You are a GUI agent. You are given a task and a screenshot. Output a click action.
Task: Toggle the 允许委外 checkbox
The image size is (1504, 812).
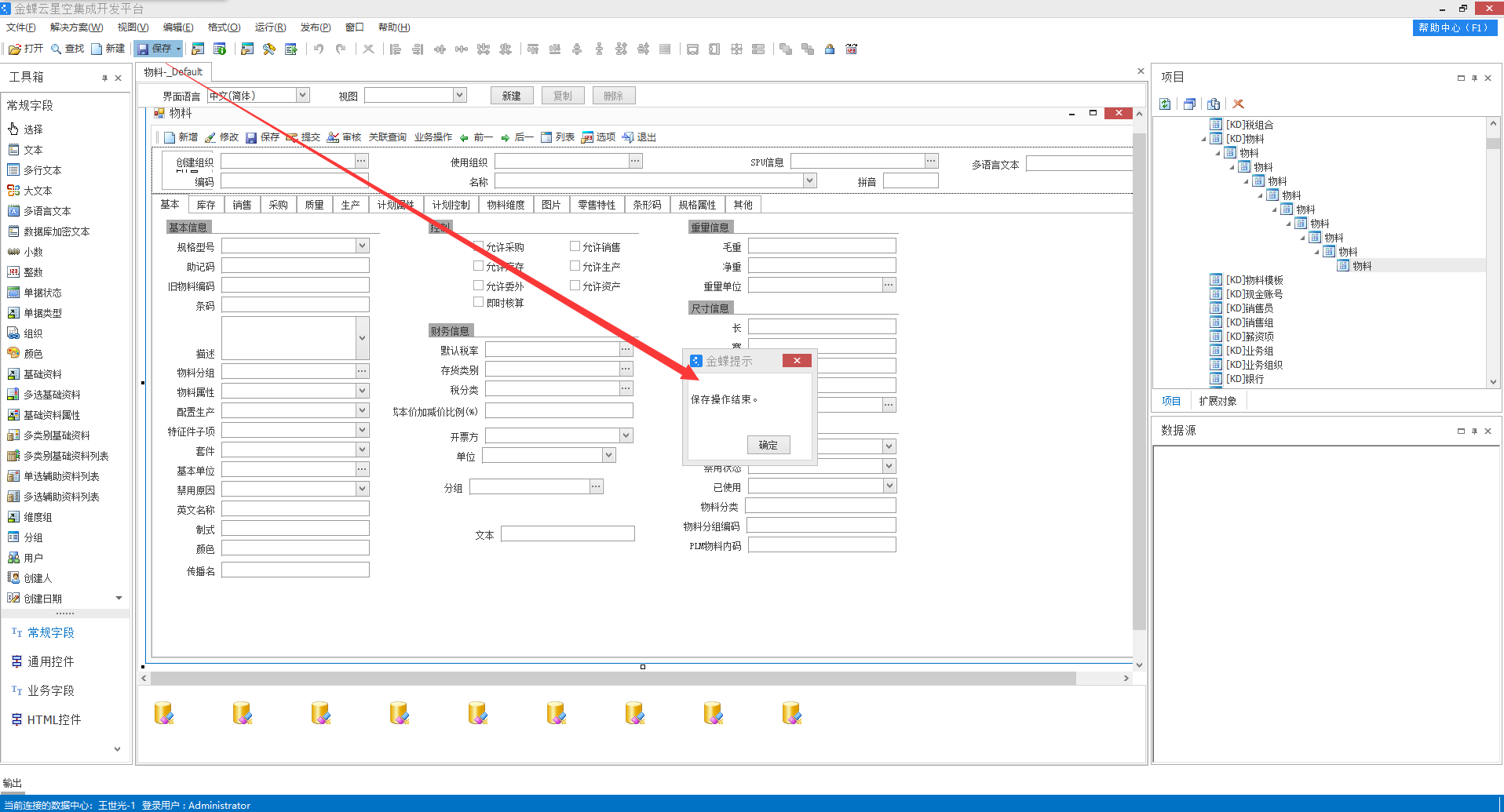(478, 285)
